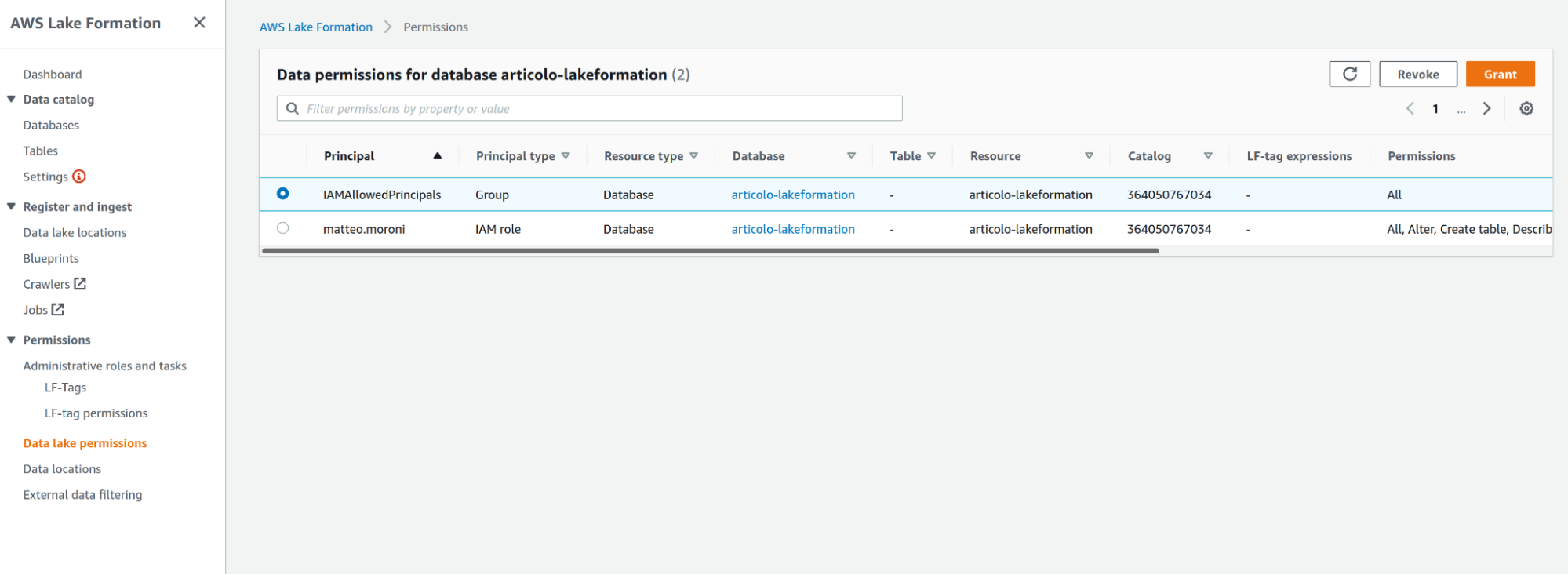Click the table horizontal scrollbar
This screenshot has width=1568, height=575.
(x=710, y=251)
